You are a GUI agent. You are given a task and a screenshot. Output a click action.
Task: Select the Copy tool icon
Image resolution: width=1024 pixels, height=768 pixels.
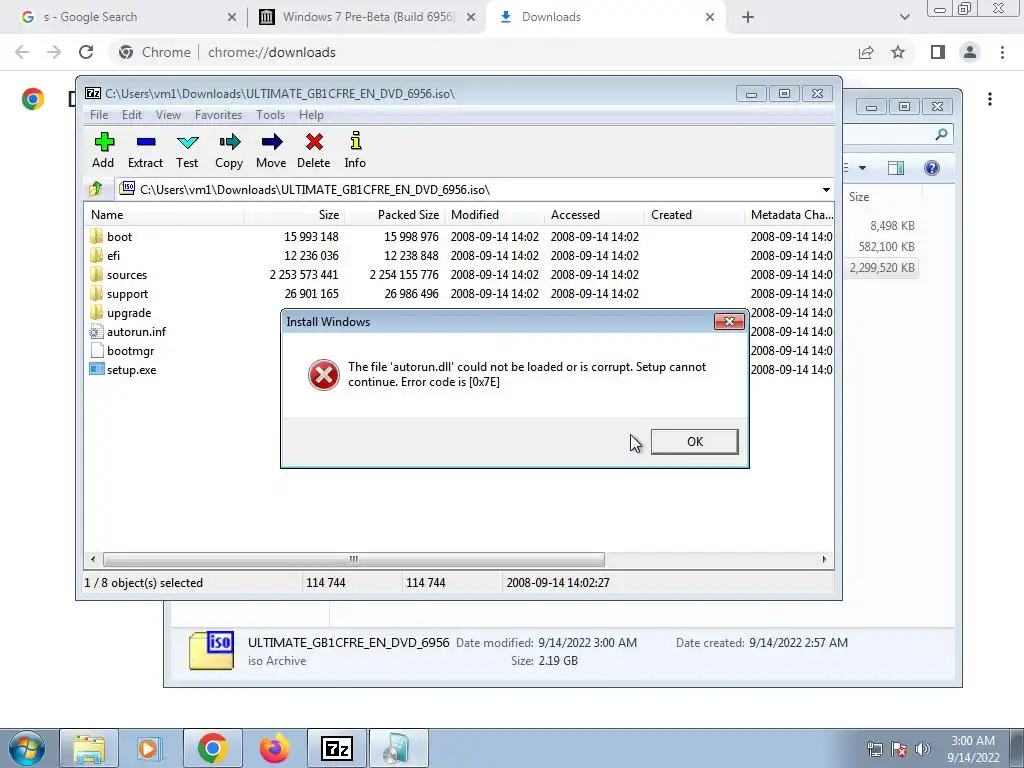[x=229, y=150]
